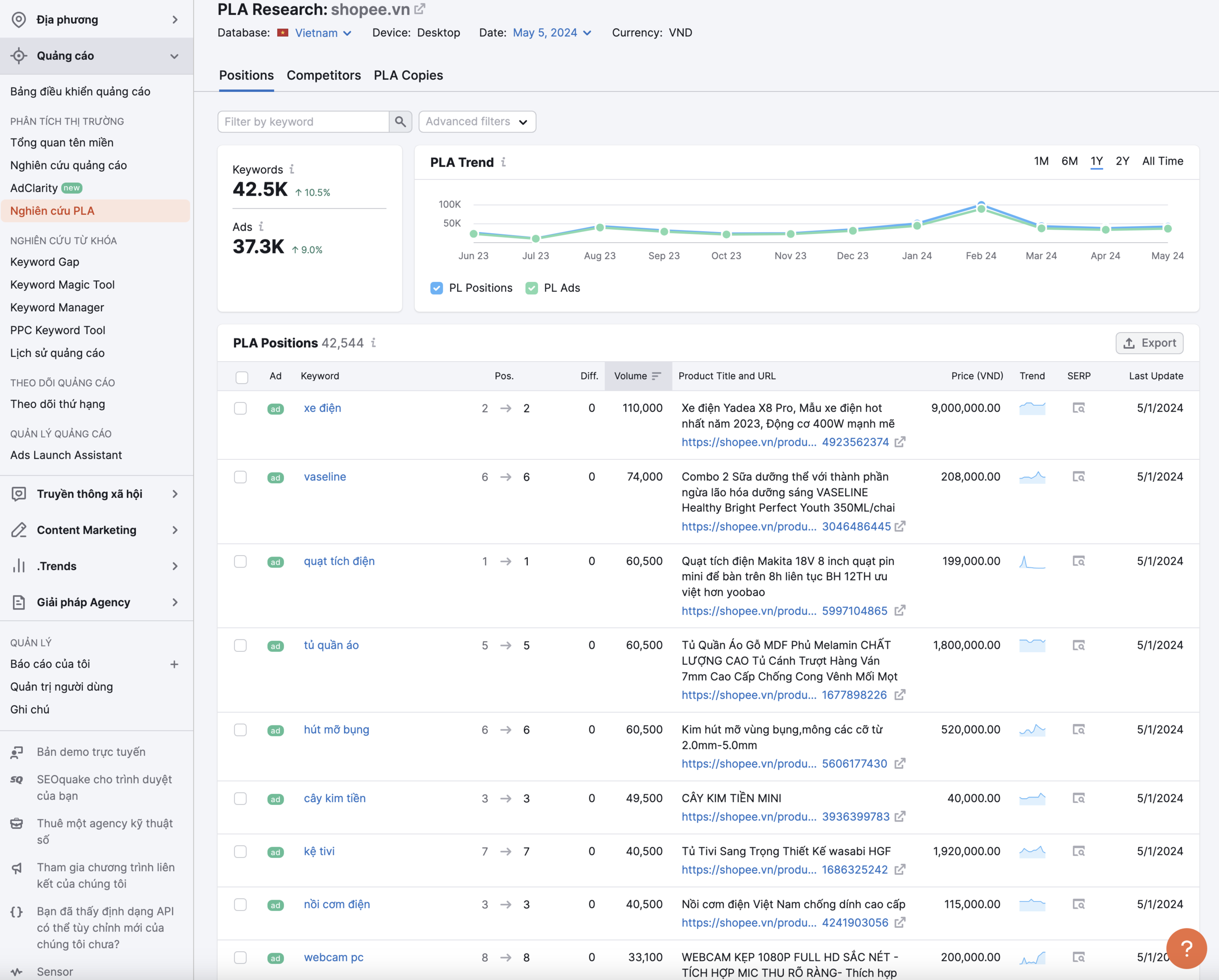Click the ad badge in the xe điện row

(x=275, y=409)
